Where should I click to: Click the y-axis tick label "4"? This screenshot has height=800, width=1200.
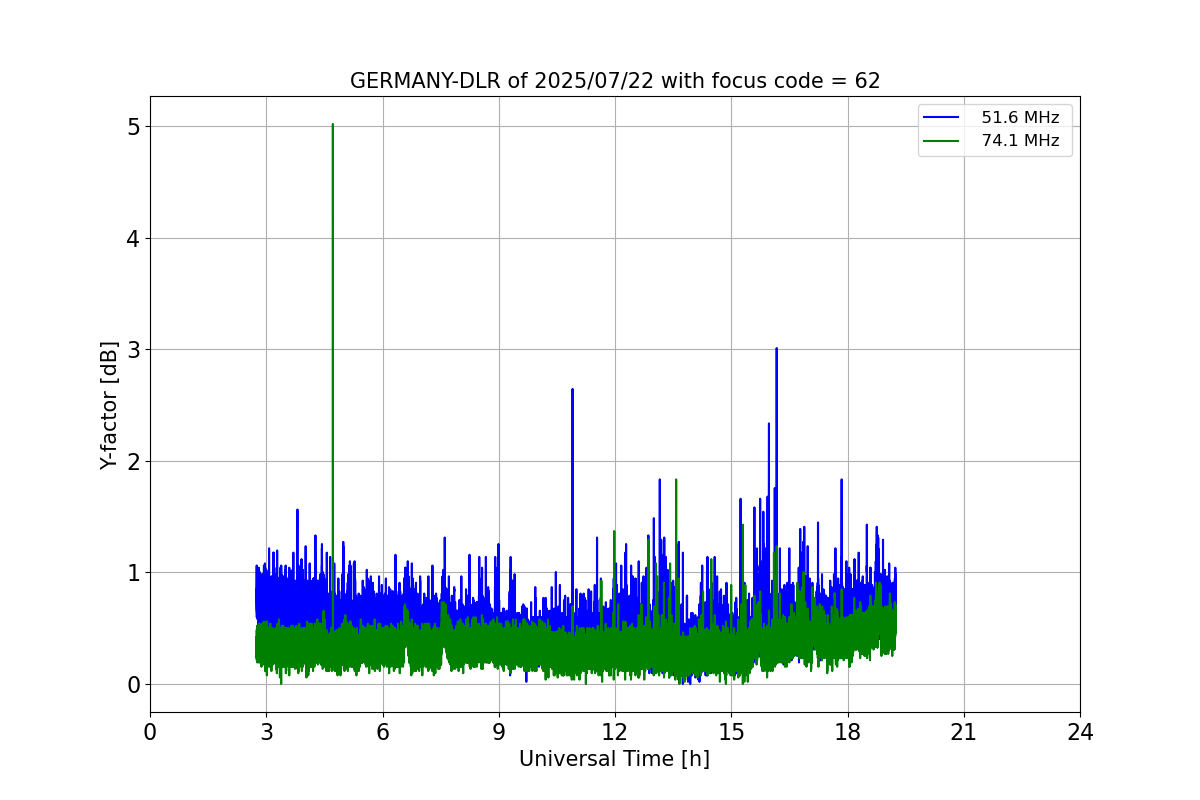point(133,238)
